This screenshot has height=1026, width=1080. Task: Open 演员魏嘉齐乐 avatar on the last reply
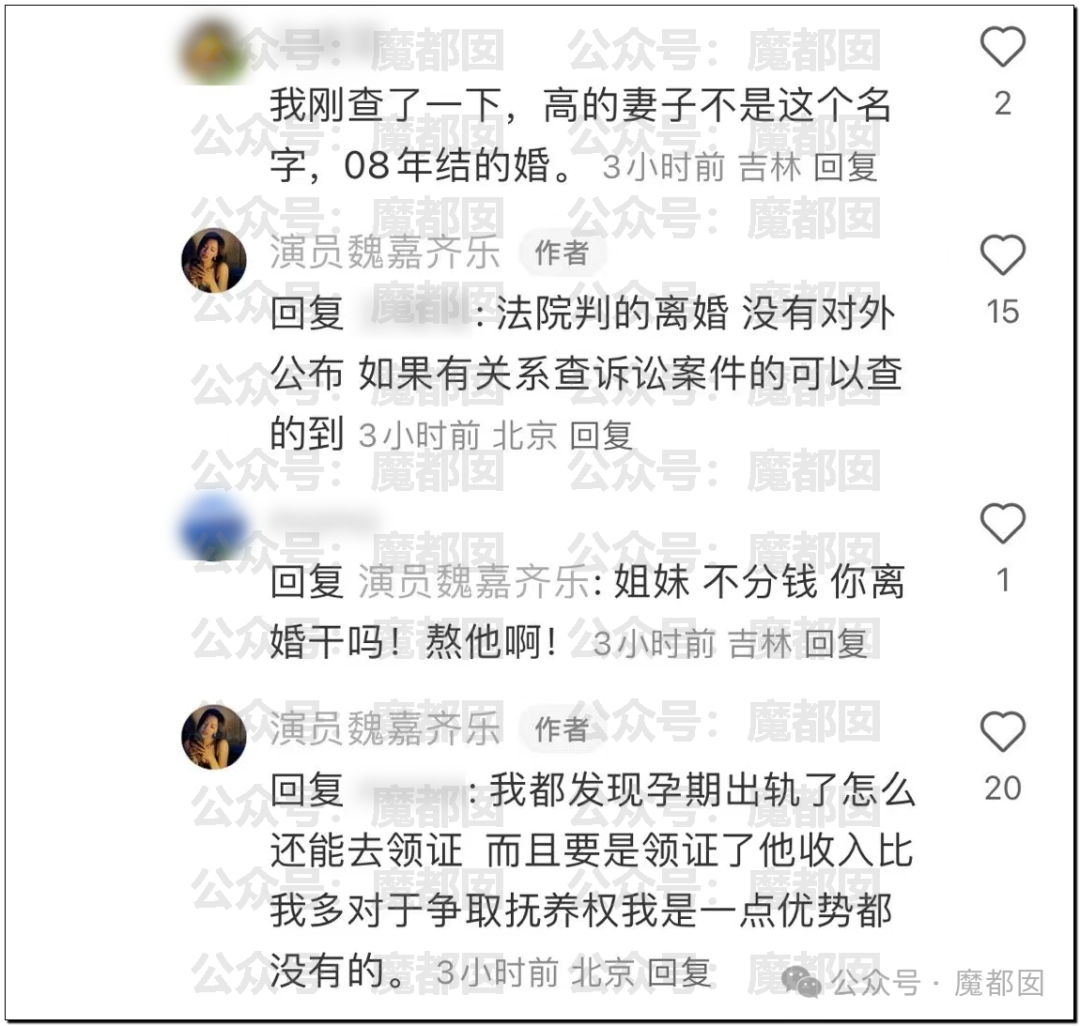coord(214,737)
